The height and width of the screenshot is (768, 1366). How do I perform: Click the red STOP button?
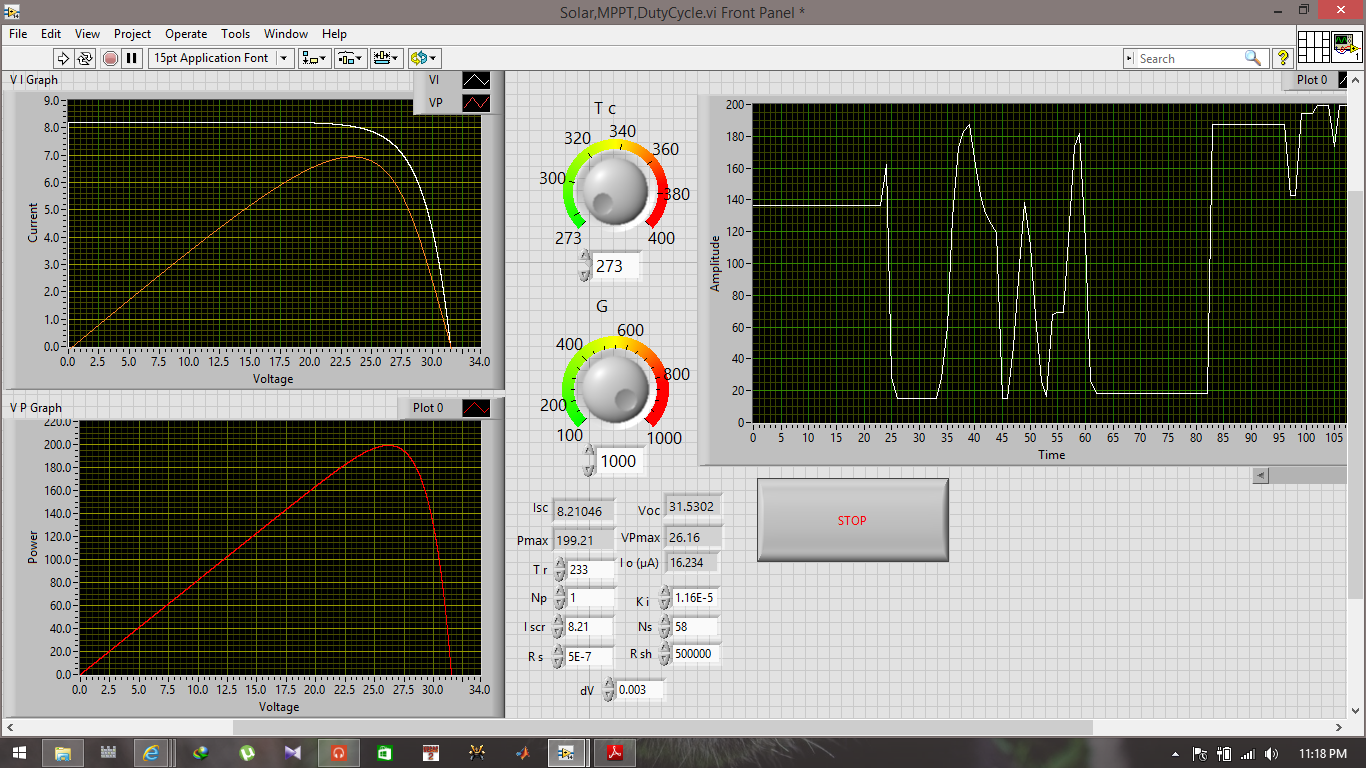(x=852, y=520)
